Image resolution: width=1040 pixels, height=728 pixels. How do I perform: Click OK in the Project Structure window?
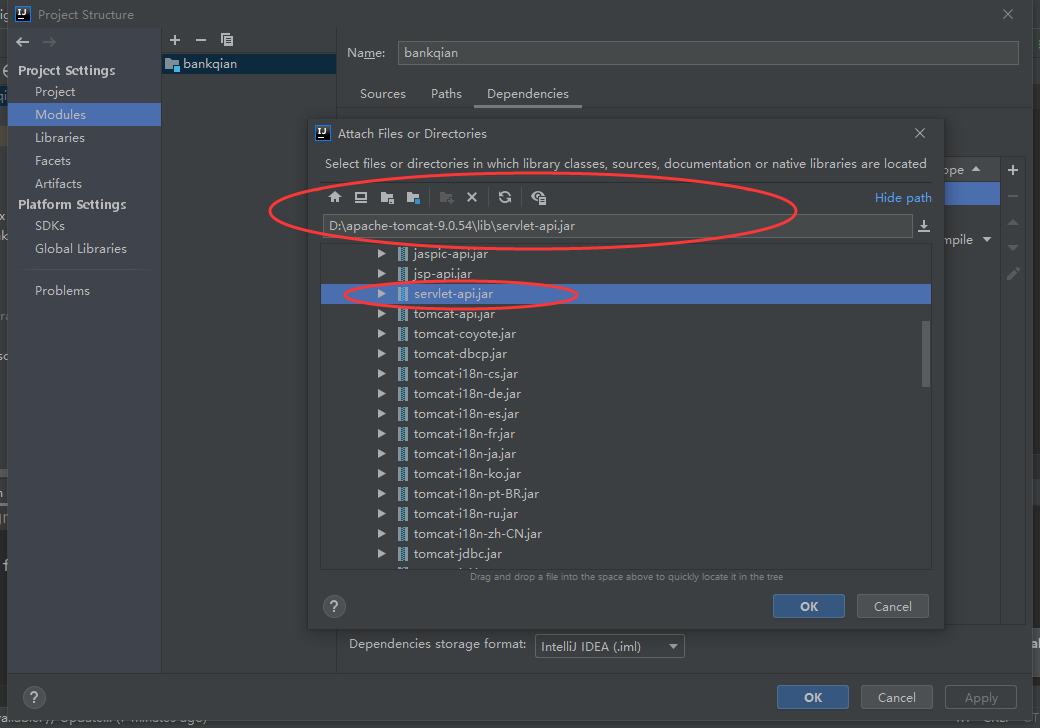click(812, 697)
